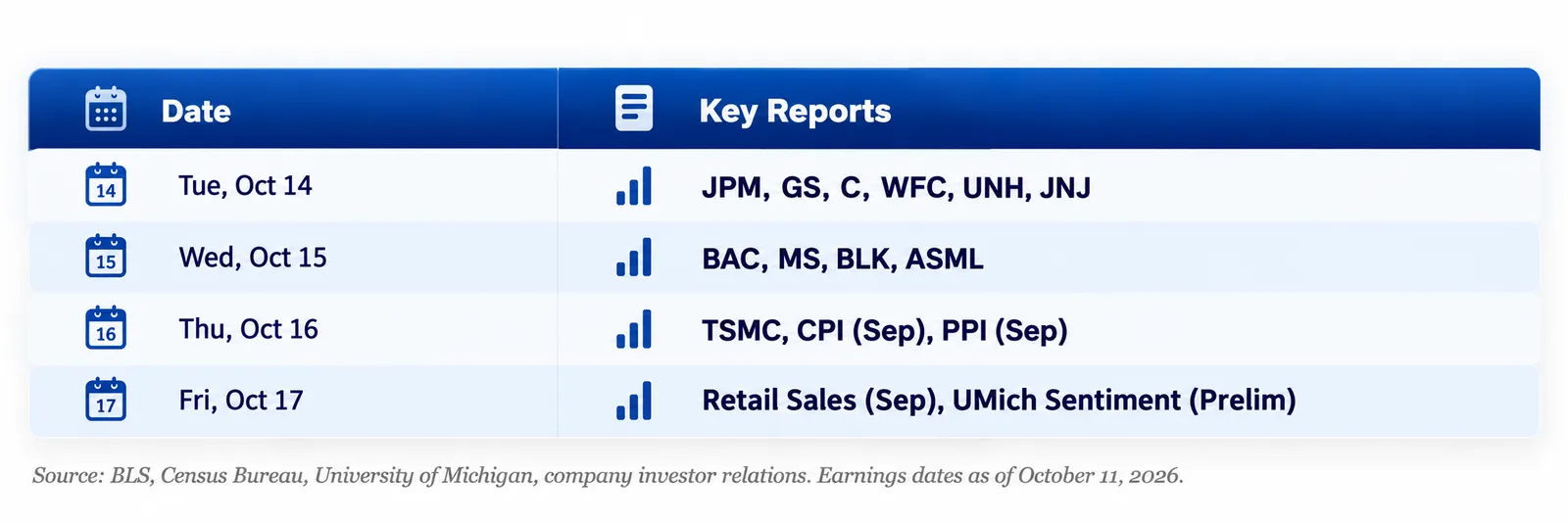Select the Date column header

(x=196, y=111)
